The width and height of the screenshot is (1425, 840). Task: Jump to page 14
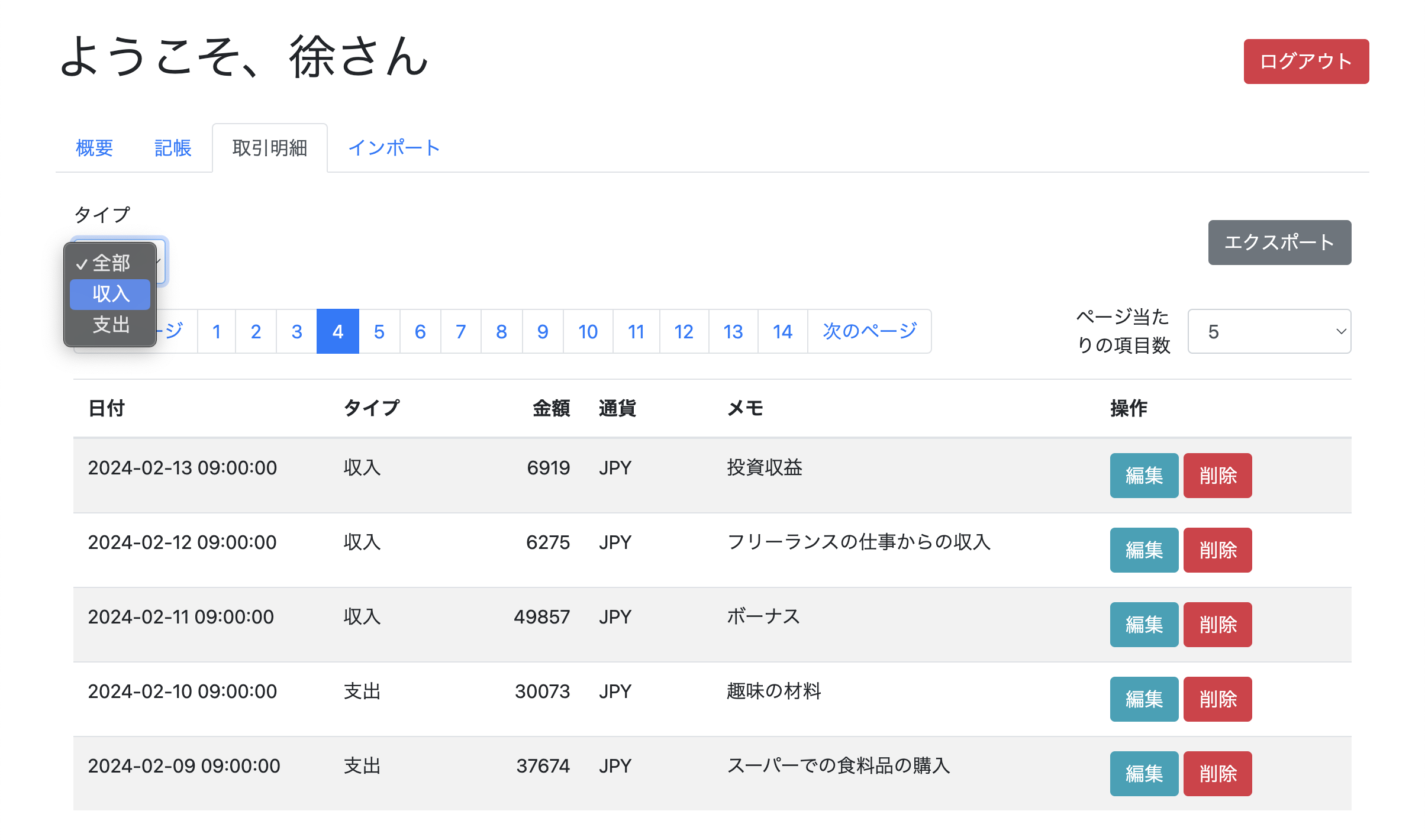(782, 331)
